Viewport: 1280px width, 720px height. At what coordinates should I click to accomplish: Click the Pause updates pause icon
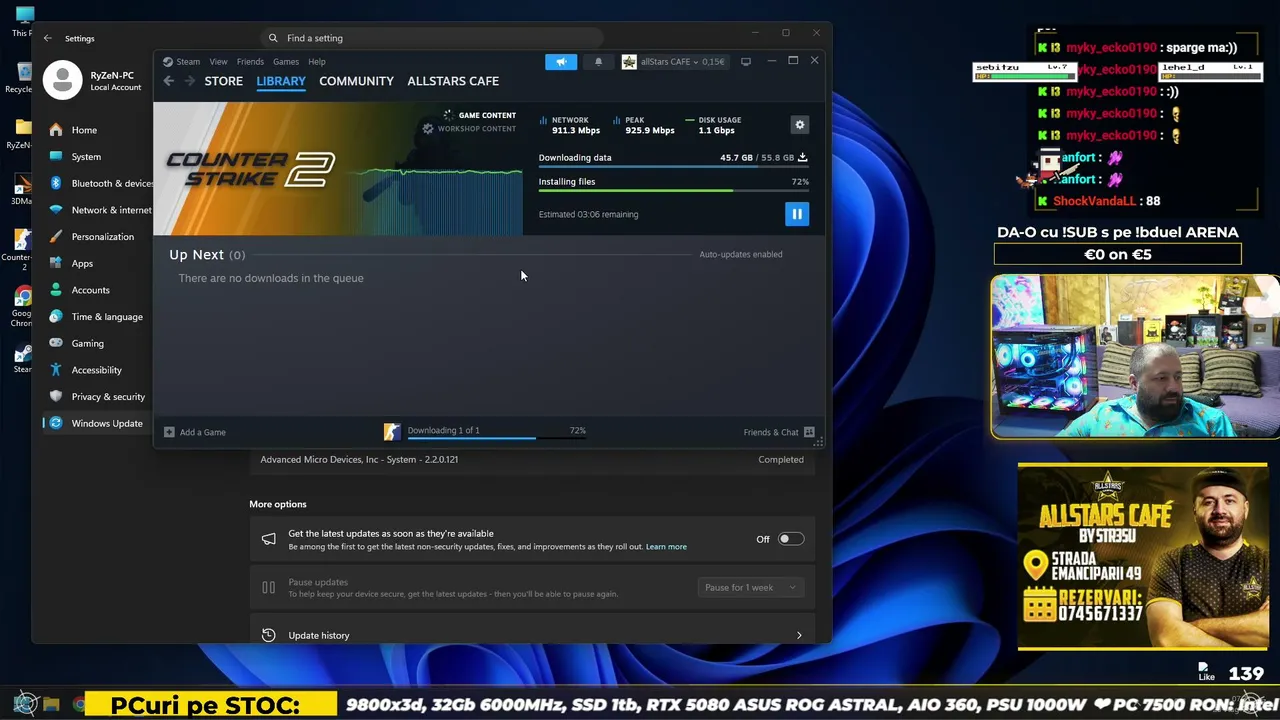pyautogui.click(x=268, y=587)
